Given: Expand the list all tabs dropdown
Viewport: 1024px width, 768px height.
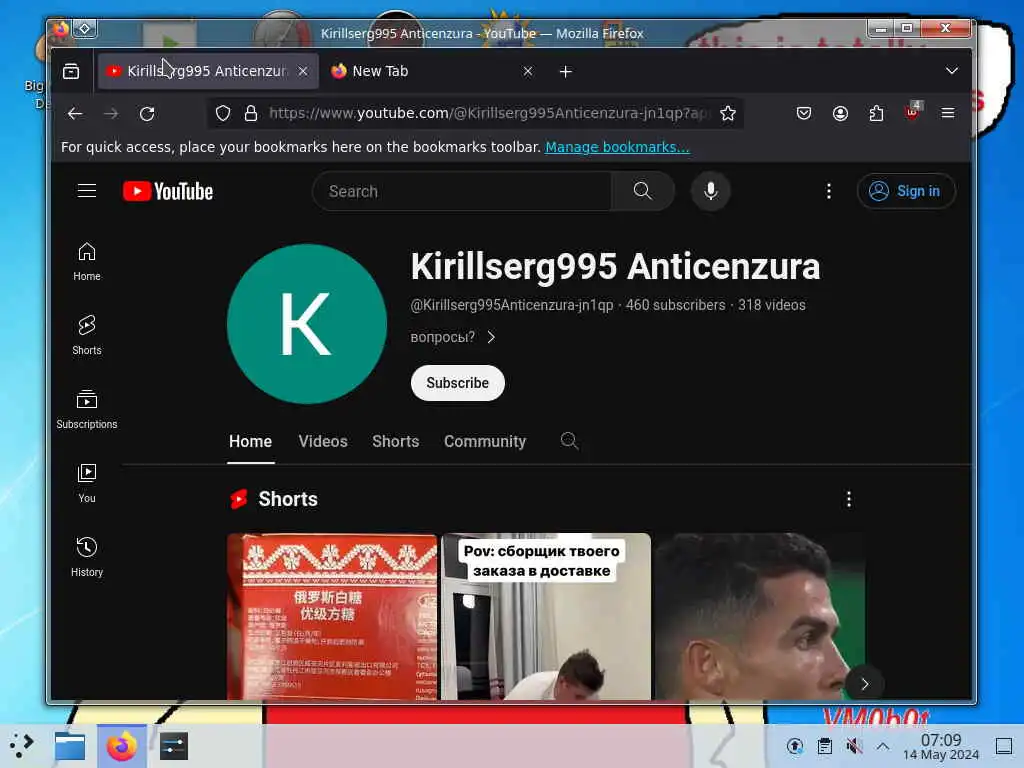Looking at the screenshot, I should [952, 71].
